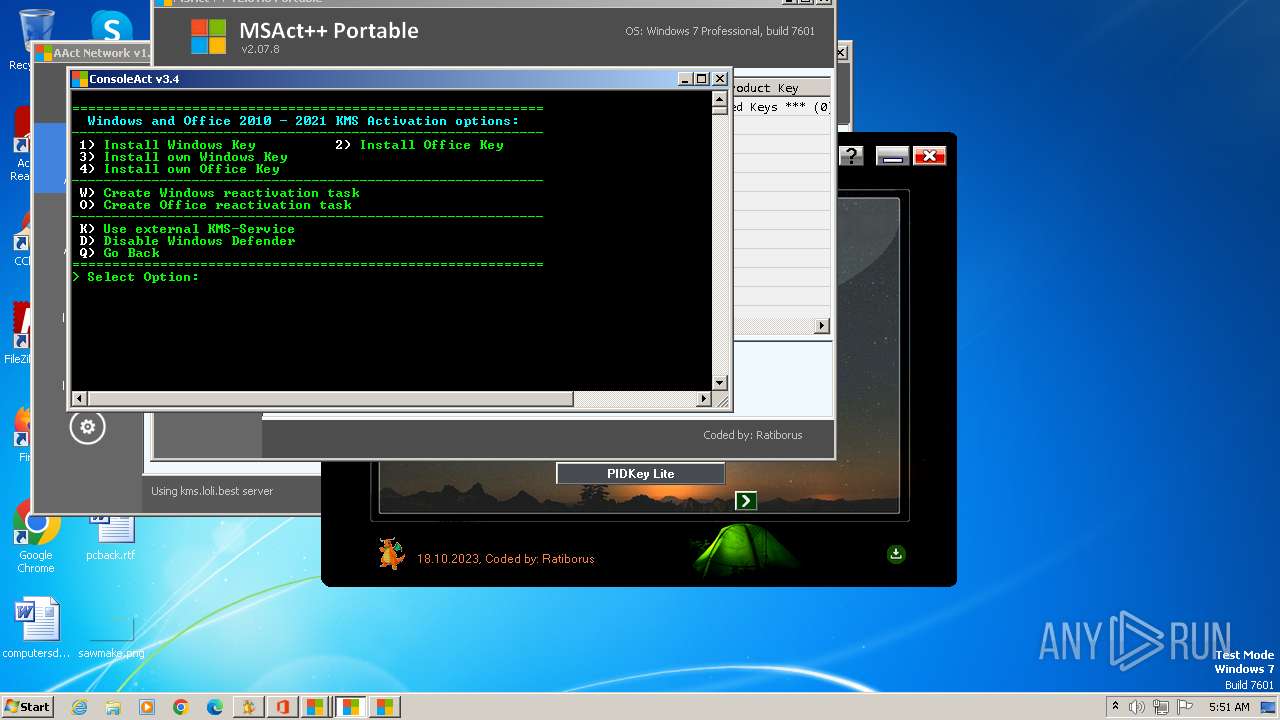Click 'Create Office reactivation task' text
The image size is (1280, 720).
pos(227,205)
